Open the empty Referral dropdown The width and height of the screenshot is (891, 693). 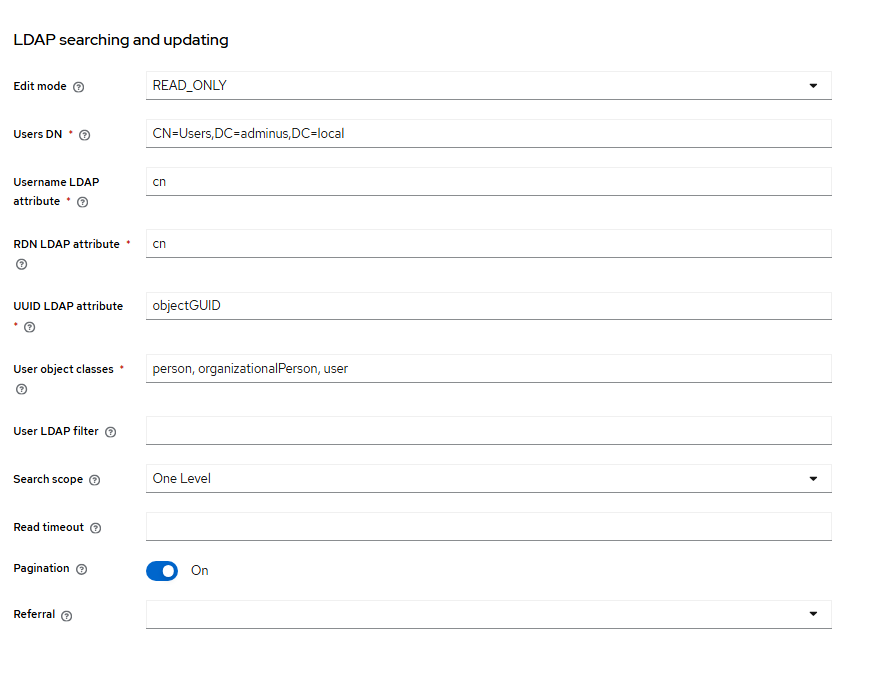(x=488, y=614)
